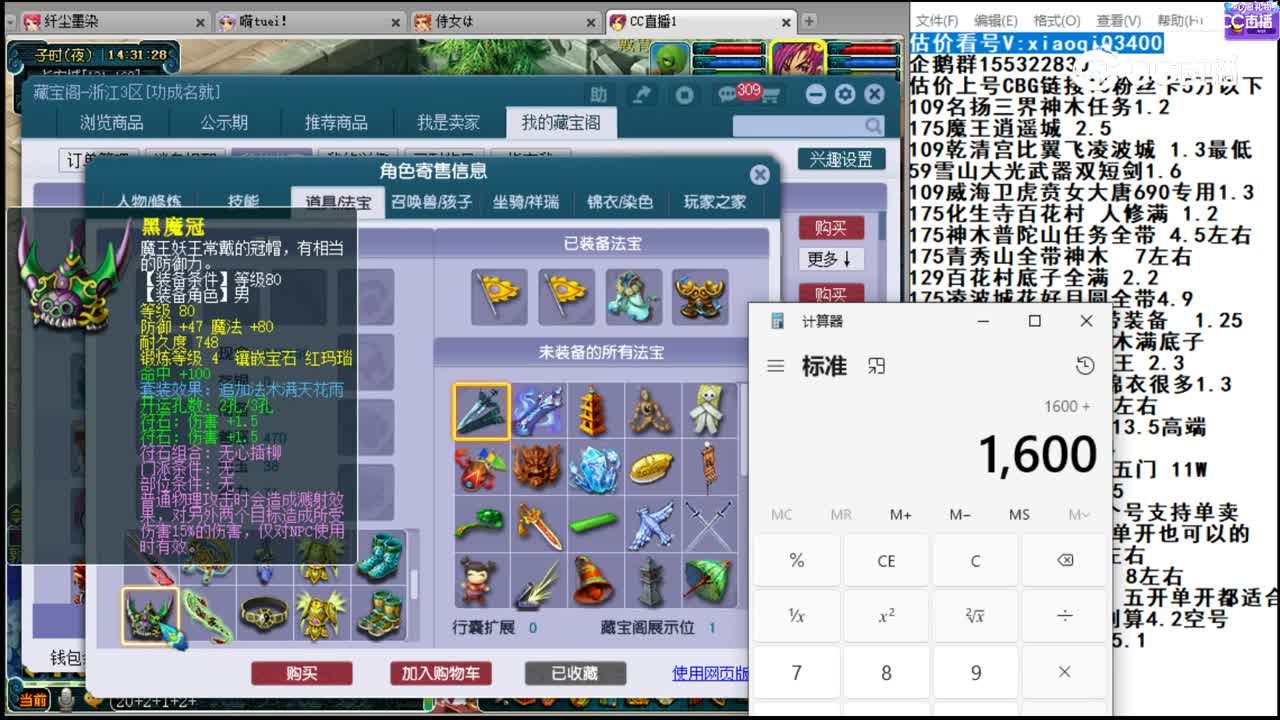The image size is (1280, 720).
Task: Select the green-gold boots equipment
Action: pos(379,614)
